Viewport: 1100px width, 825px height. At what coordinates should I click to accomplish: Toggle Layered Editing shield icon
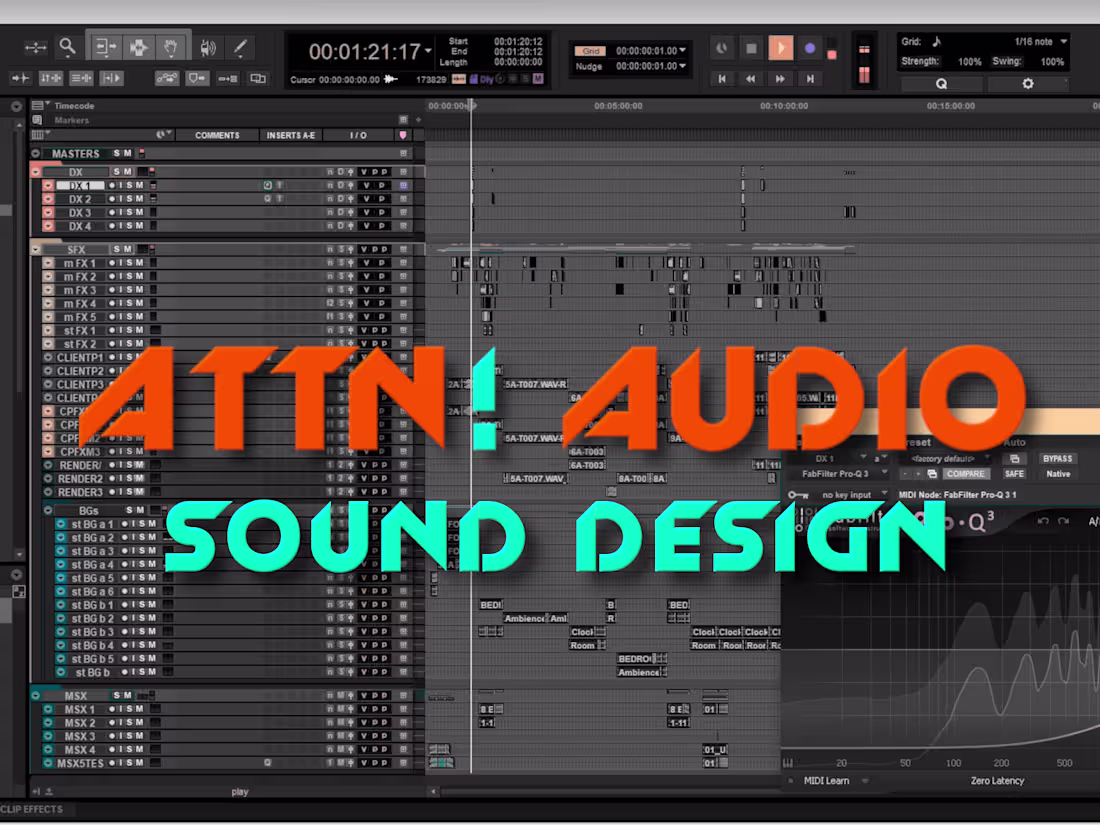(197, 78)
